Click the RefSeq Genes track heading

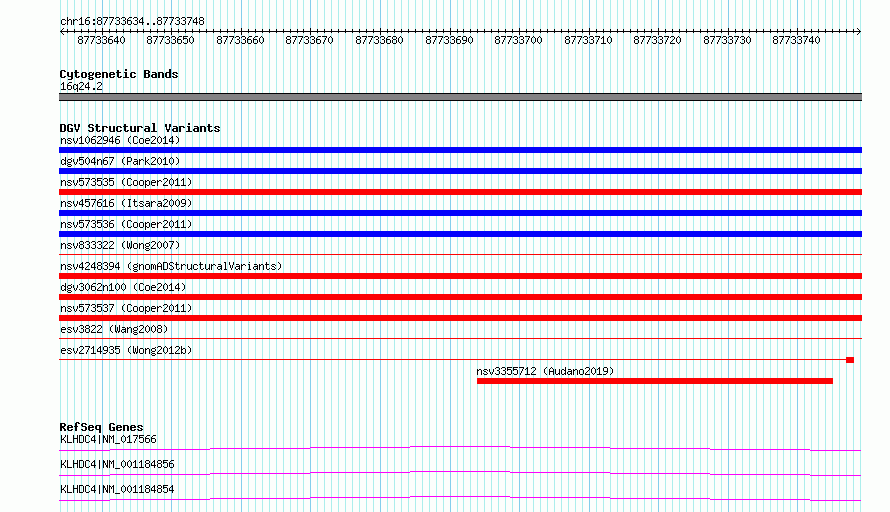101,427
